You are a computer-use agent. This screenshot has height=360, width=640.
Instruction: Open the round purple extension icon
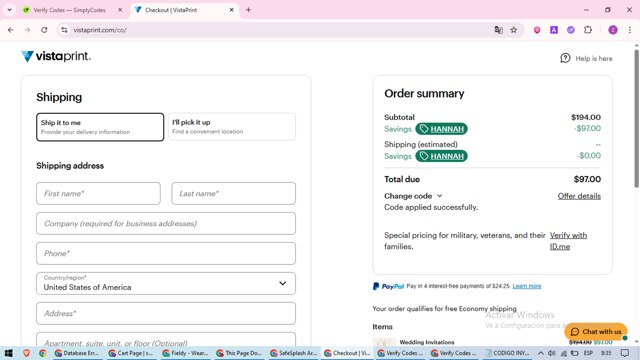coord(571,30)
